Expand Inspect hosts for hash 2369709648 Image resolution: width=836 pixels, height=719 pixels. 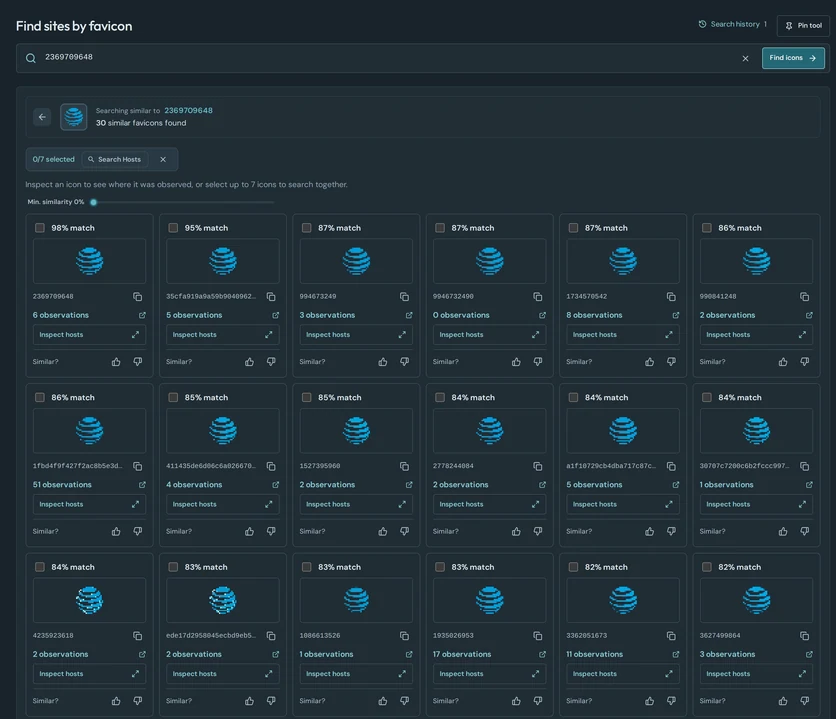(x=89, y=335)
